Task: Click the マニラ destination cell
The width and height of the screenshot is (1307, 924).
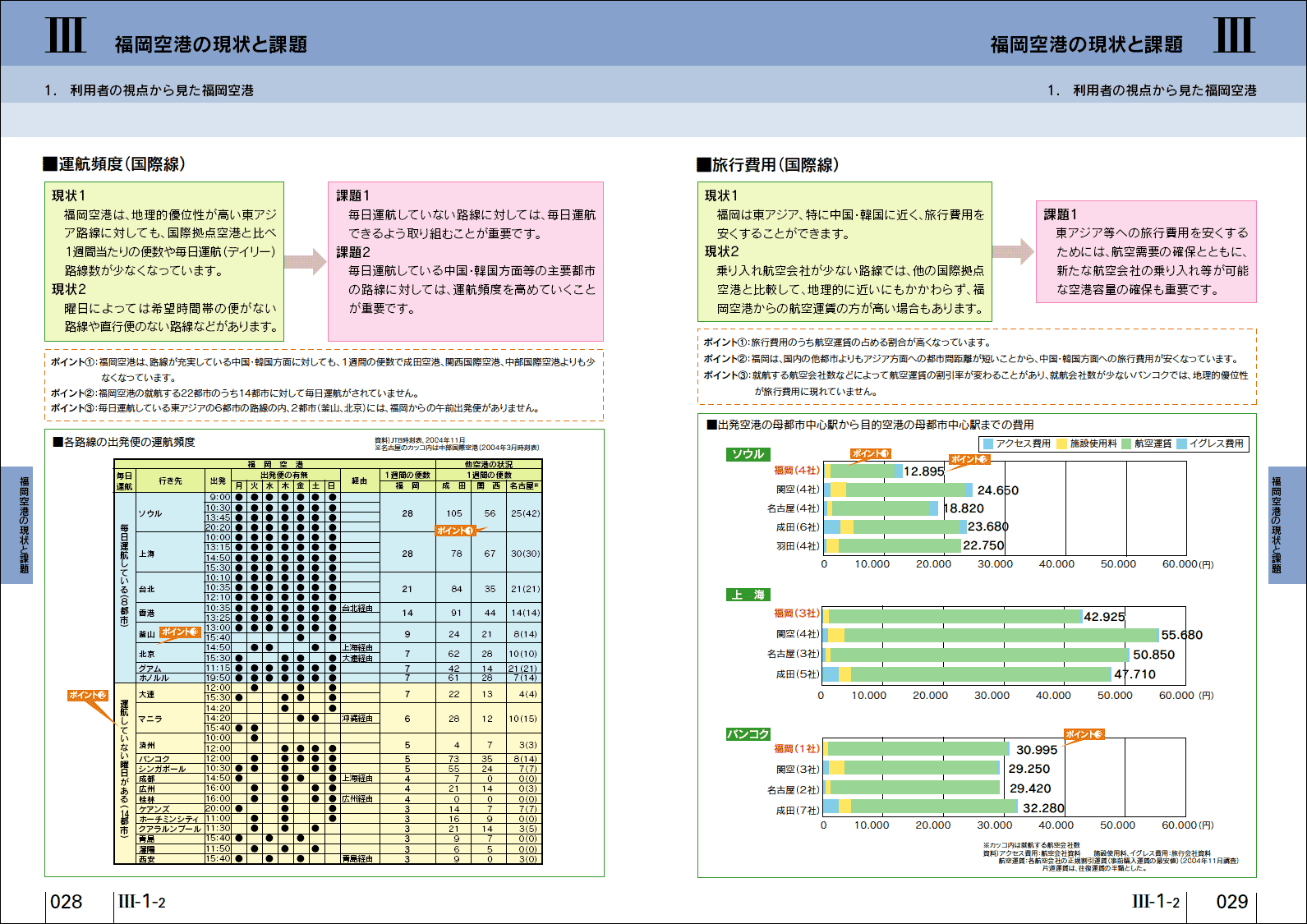Action: coord(169,719)
